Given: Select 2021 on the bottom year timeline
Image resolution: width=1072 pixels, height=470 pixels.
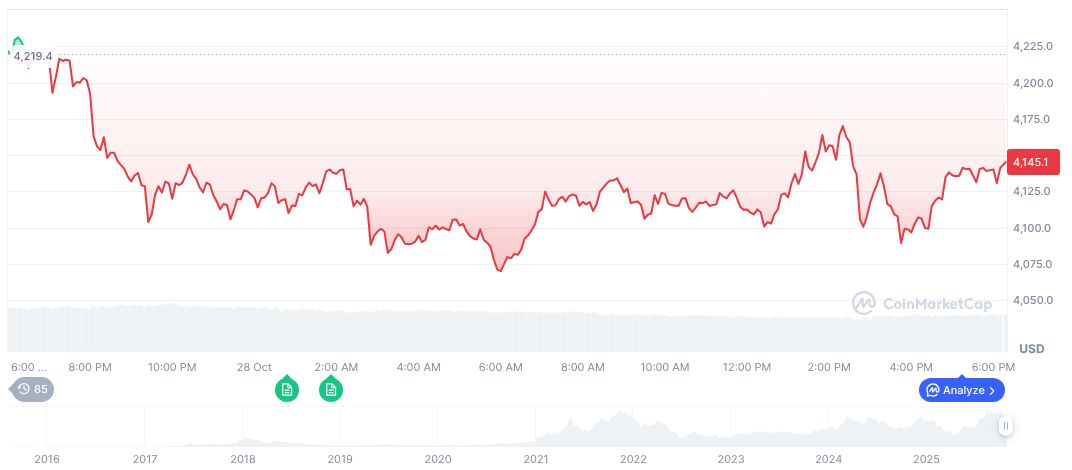Looking at the screenshot, I should click(x=535, y=459).
